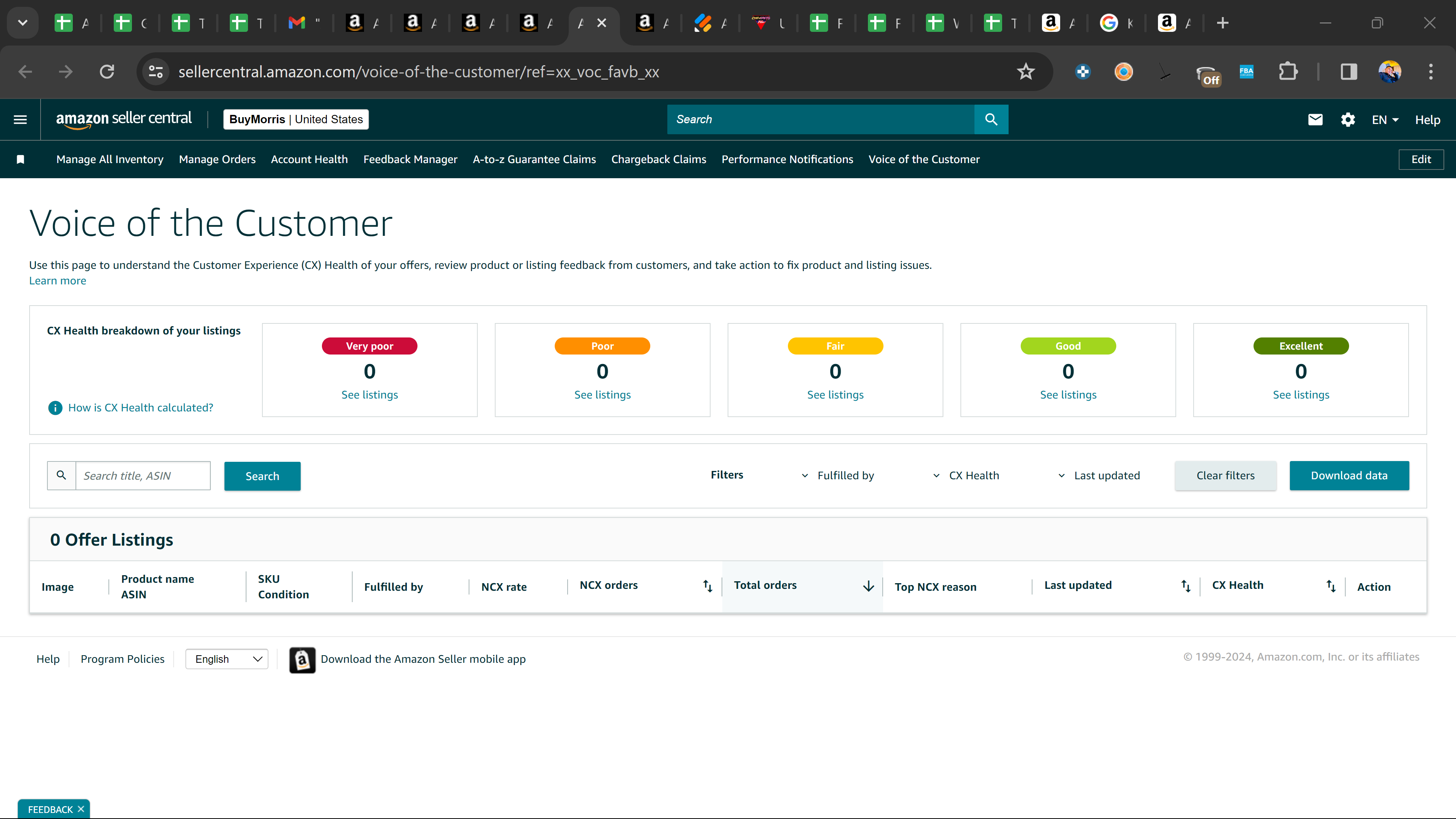
Task: Open the English language select in footer
Action: [227, 659]
